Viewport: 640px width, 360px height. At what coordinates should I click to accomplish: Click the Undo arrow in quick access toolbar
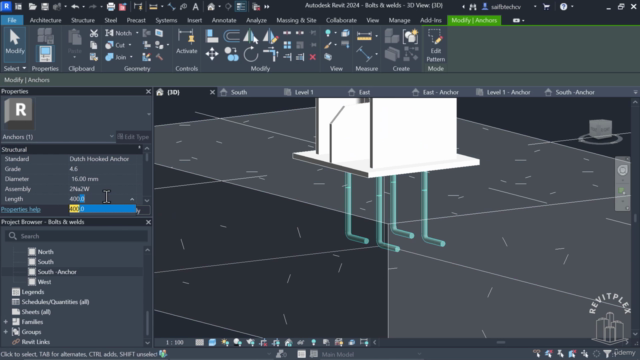point(75,7)
